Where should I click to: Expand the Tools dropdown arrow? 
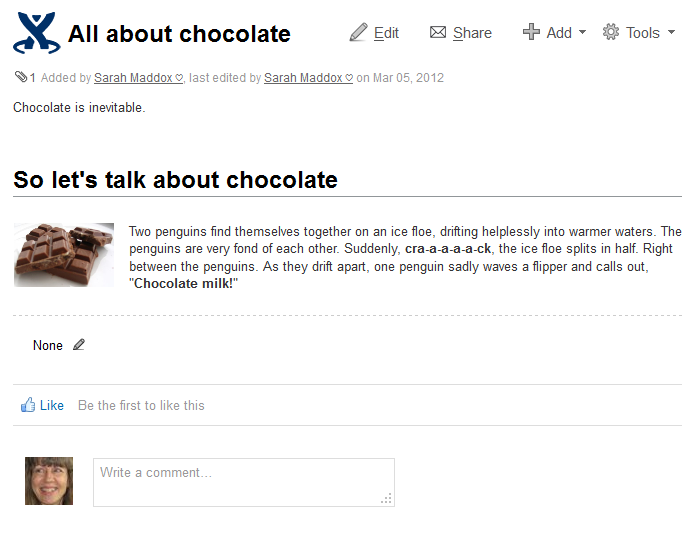coord(671,32)
